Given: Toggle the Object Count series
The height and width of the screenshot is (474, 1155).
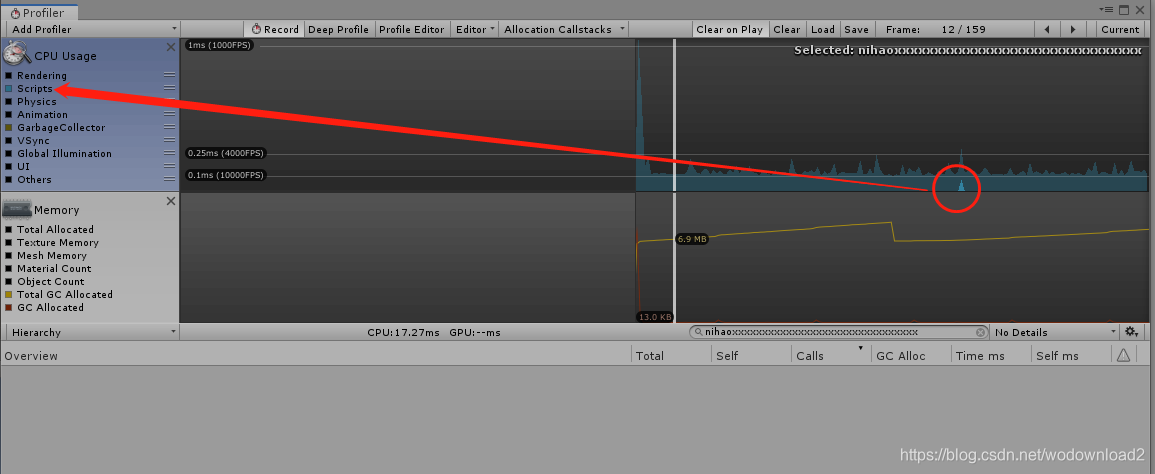Looking at the screenshot, I should [x=9, y=282].
